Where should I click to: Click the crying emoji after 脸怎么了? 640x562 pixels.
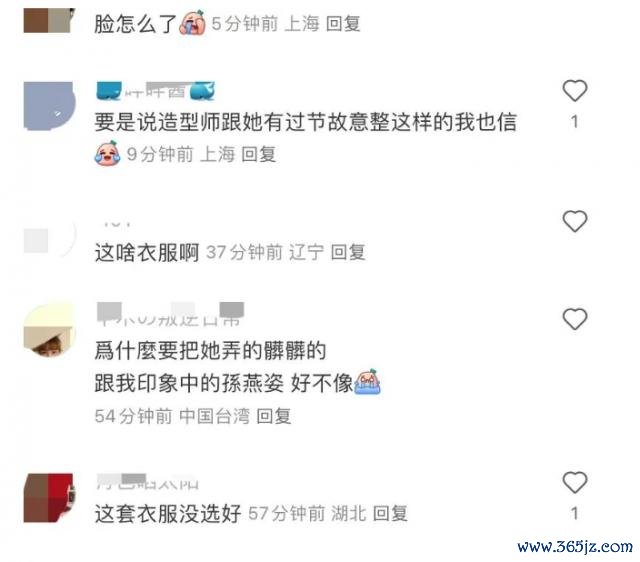(192, 23)
